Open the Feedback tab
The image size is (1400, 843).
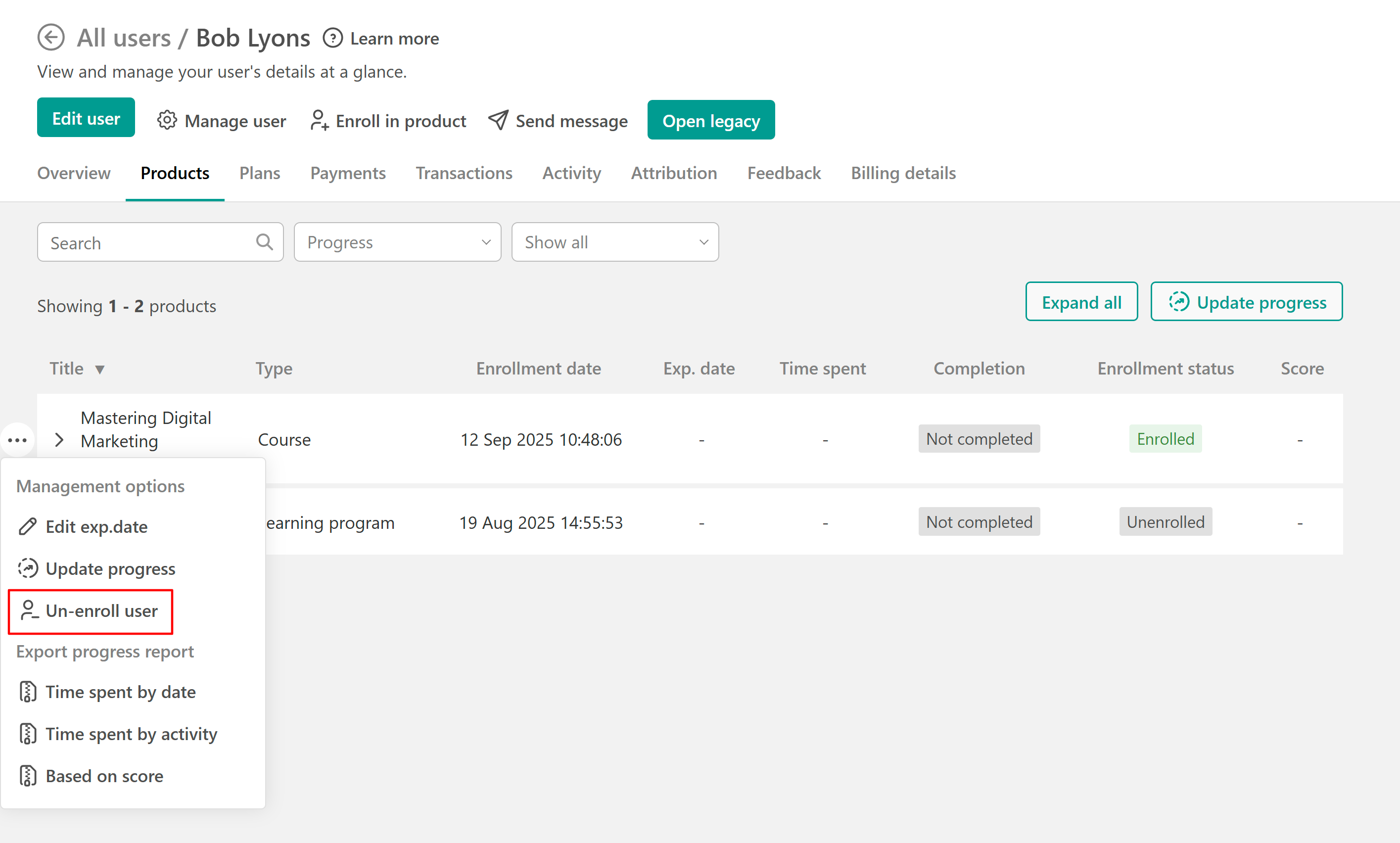click(x=784, y=173)
